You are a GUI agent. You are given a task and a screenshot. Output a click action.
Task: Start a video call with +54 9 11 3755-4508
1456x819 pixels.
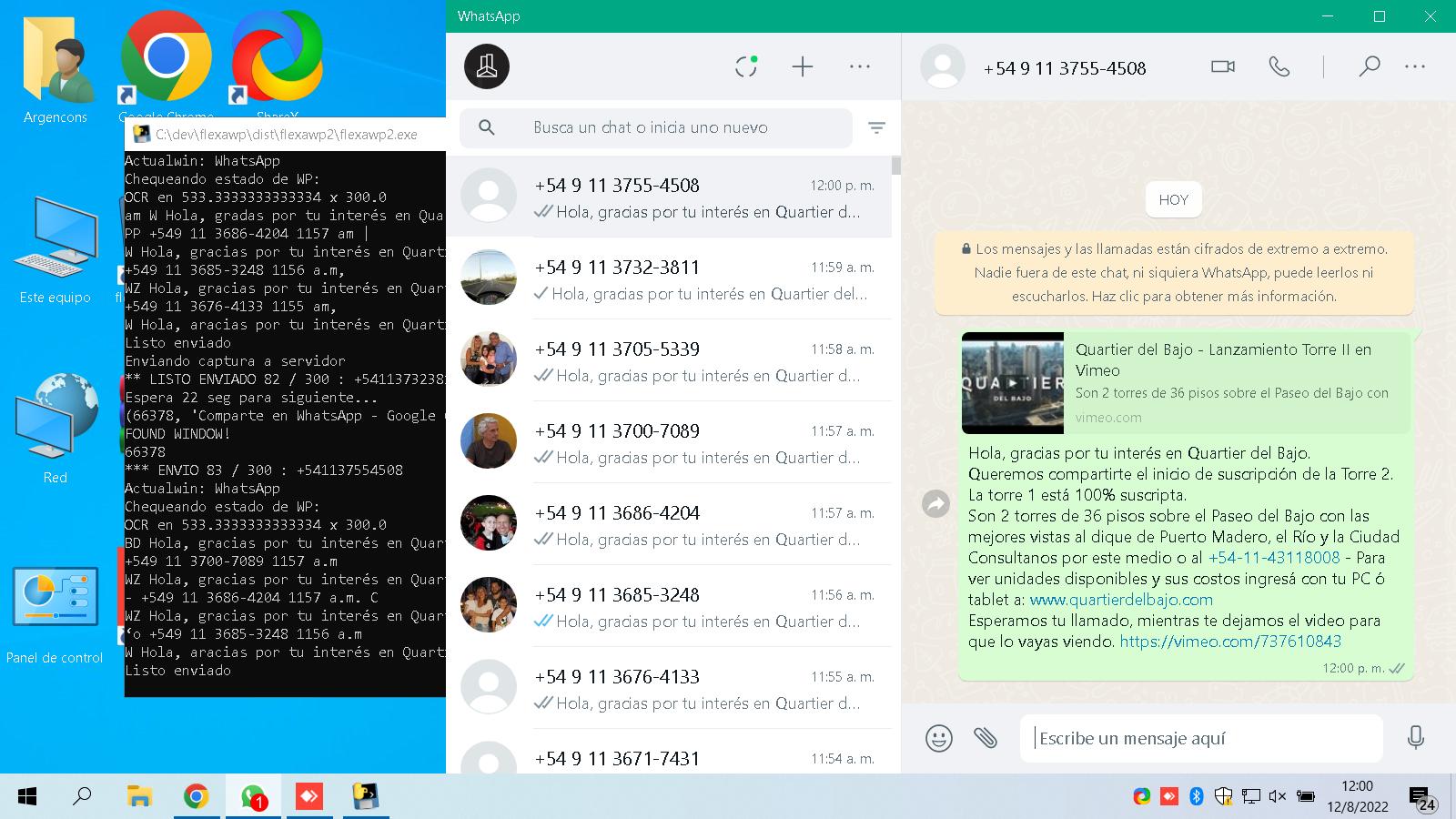1223,66
